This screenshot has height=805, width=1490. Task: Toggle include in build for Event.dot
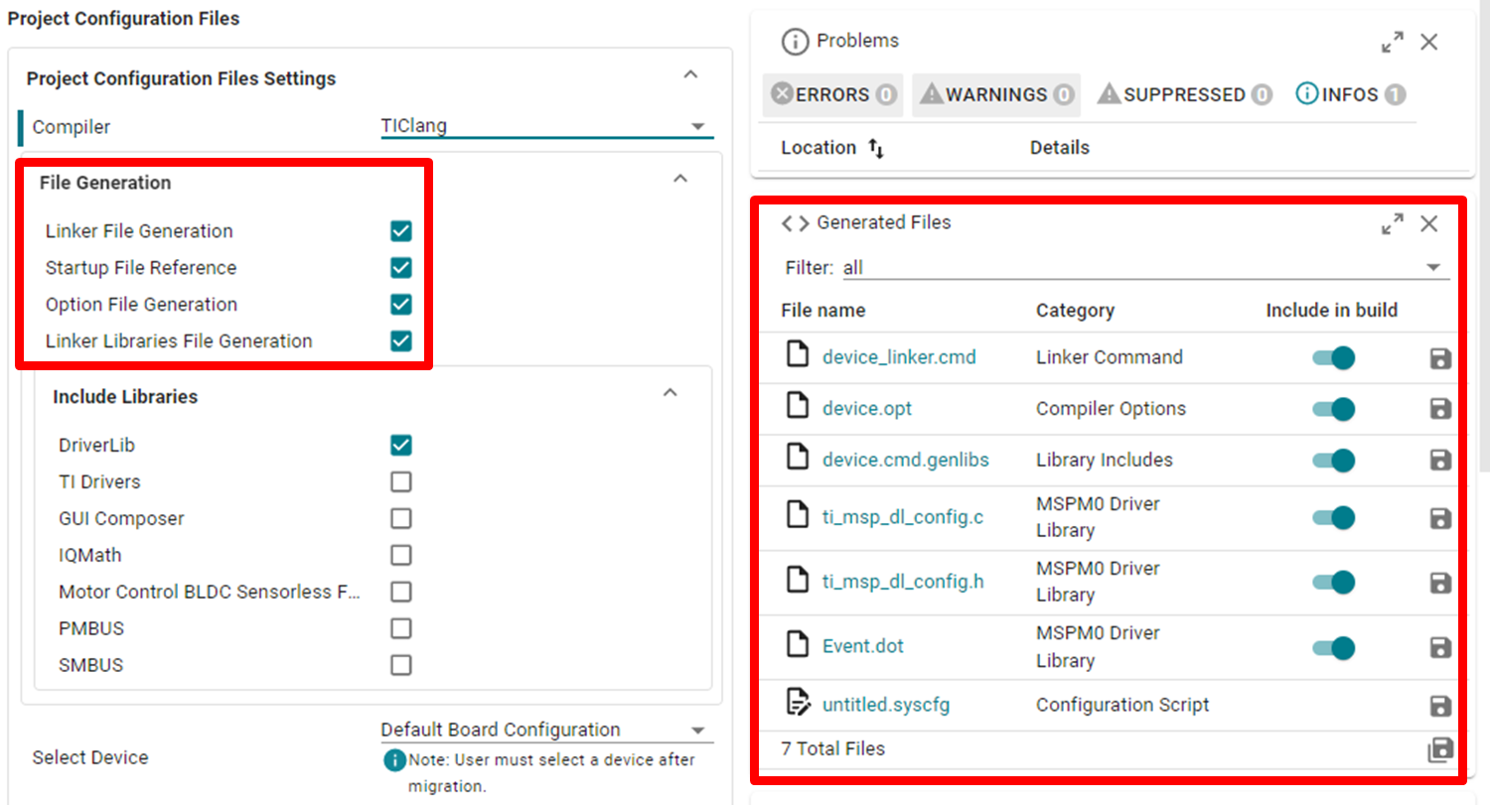coord(1334,647)
